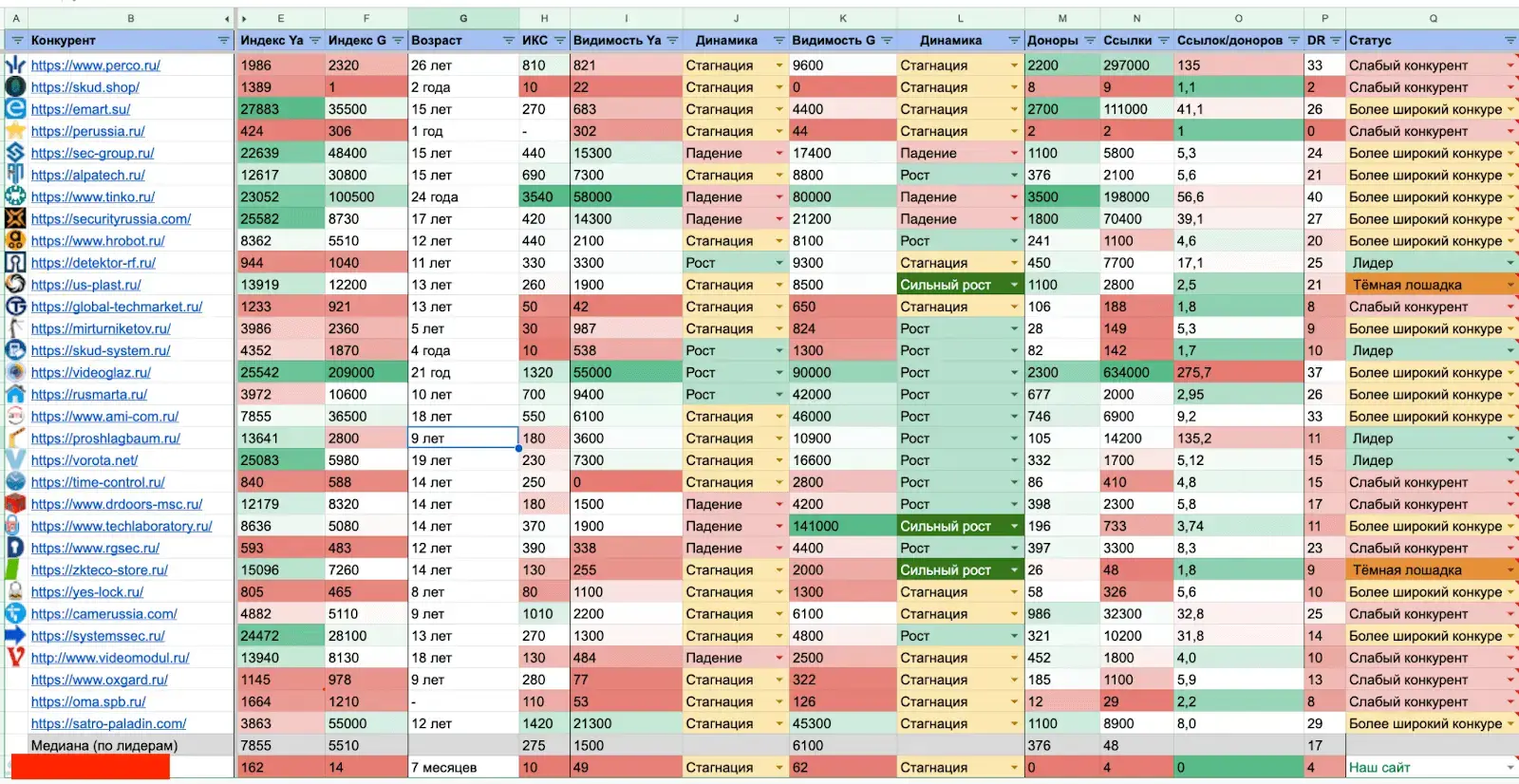1519x784 pixels.
Task: Click the favicon next to sec-group.ru
Action: click(15, 153)
